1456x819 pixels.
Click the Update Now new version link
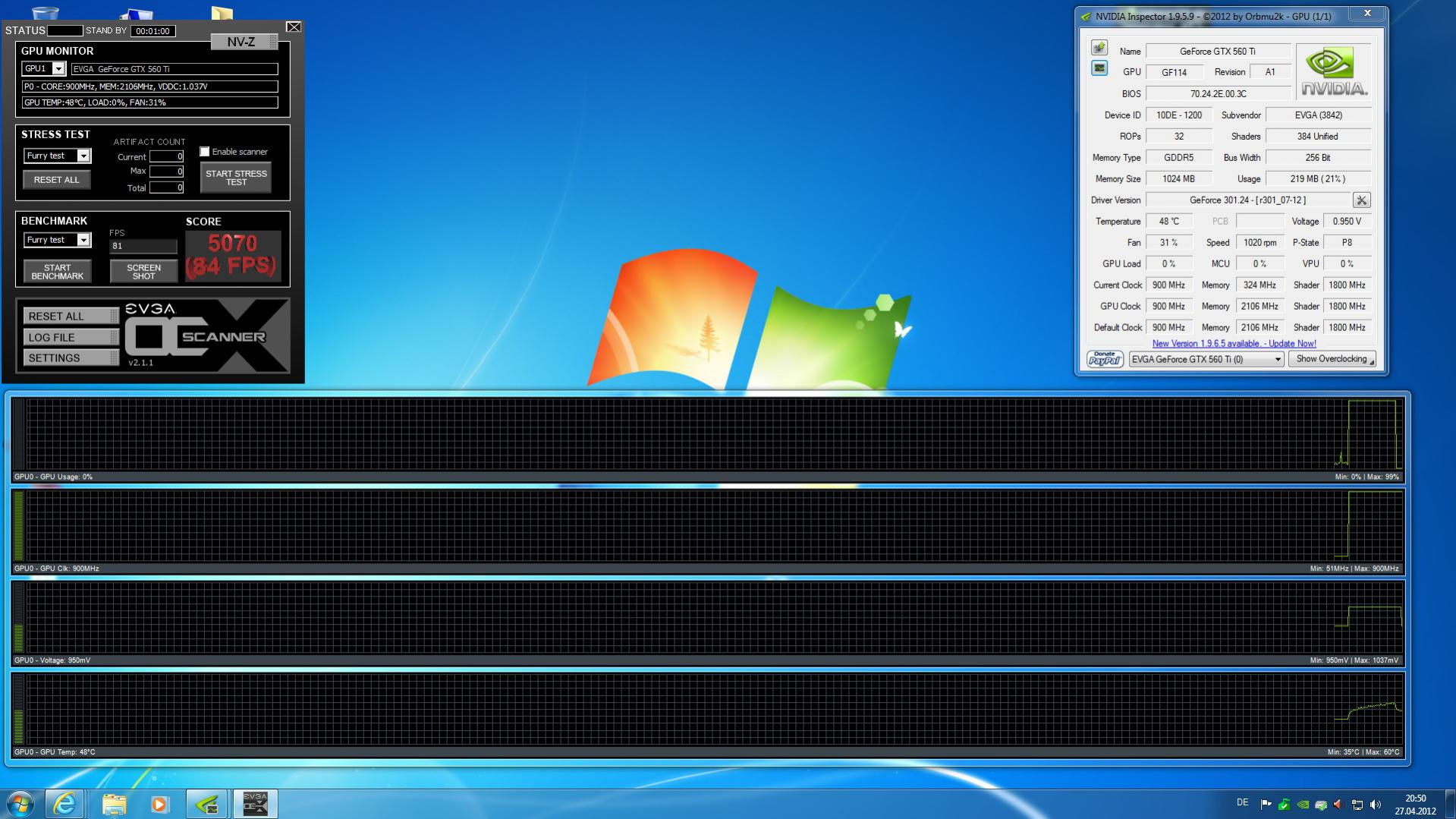[x=1234, y=344]
